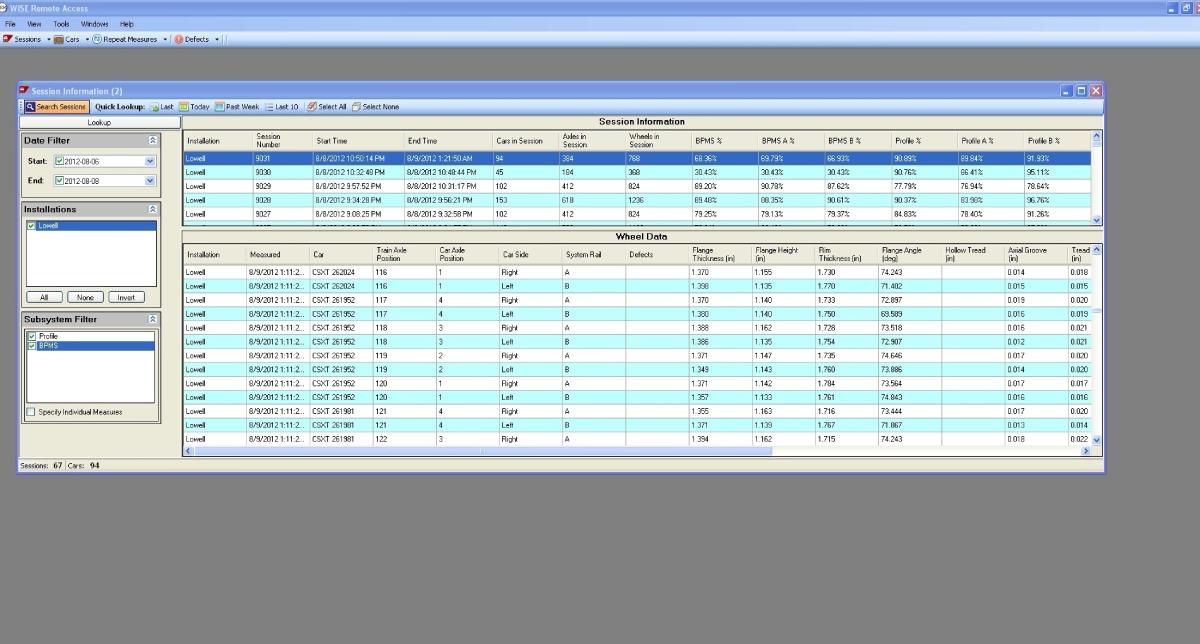Sort by Flange Angle column header
Screen dimensions: 1200x644
click(x=910, y=254)
